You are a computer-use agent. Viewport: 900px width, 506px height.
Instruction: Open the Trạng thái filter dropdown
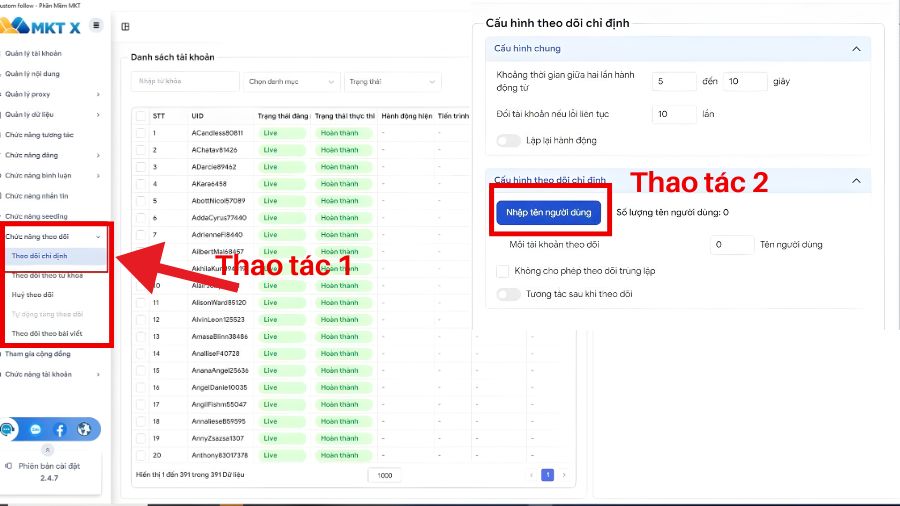point(393,81)
